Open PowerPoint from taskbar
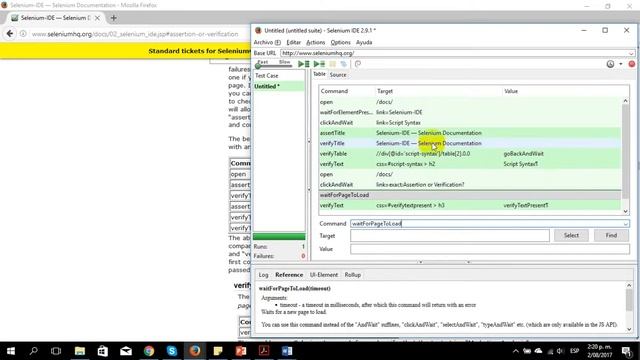The image size is (640, 360). (x=241, y=351)
